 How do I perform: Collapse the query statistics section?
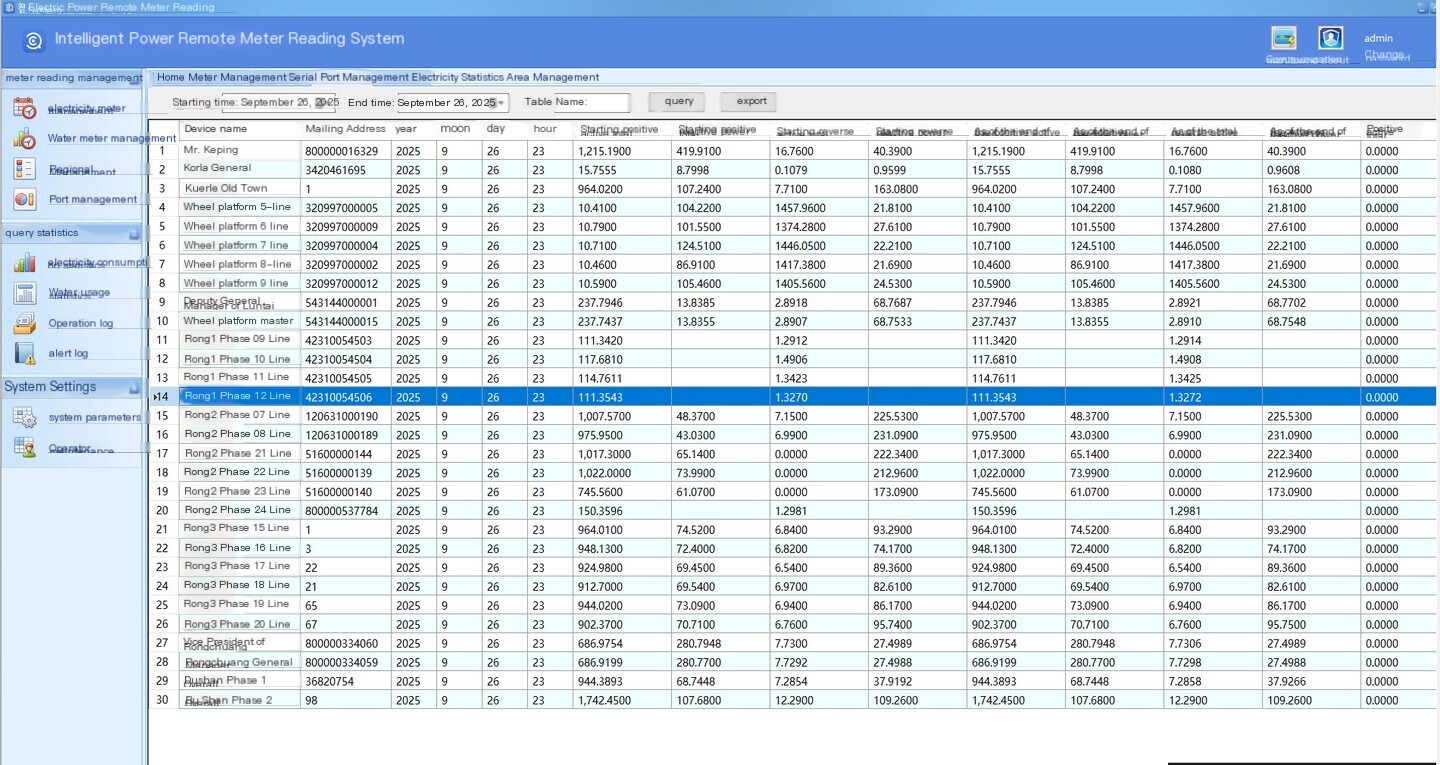[134, 233]
